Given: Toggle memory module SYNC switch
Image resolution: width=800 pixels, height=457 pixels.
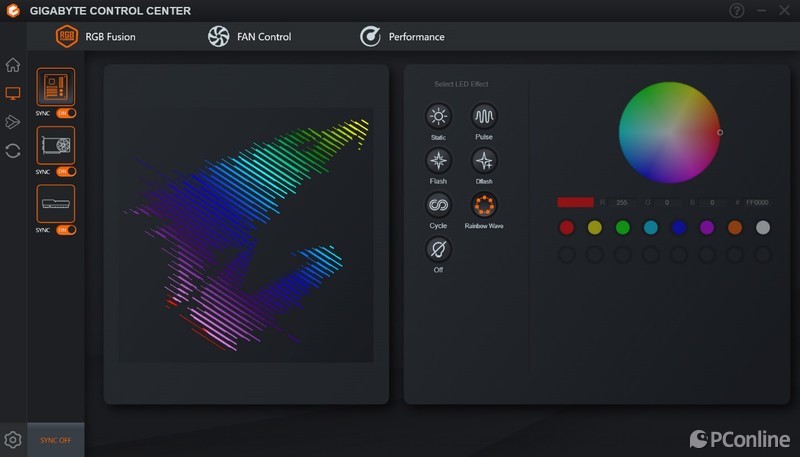Looking at the screenshot, I should 66,230.
